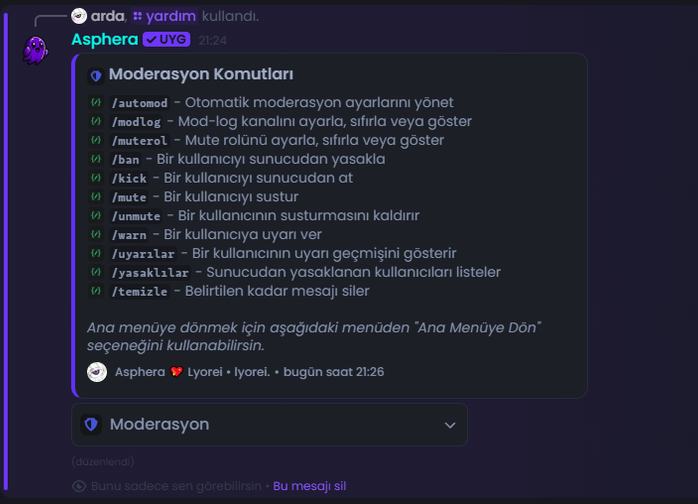Click the footer avatar beside Asphera Lyorei

point(97,372)
